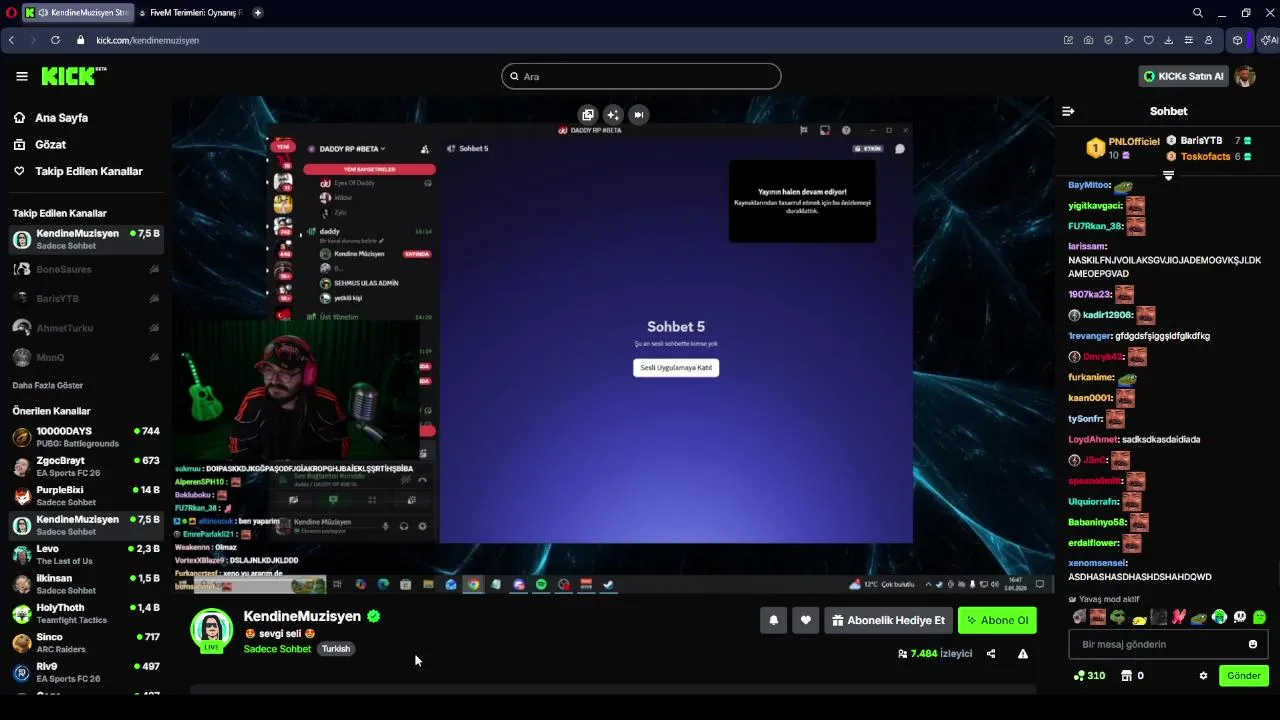
Task: Open Opera snapshot camera icon
Action: (x=1088, y=40)
